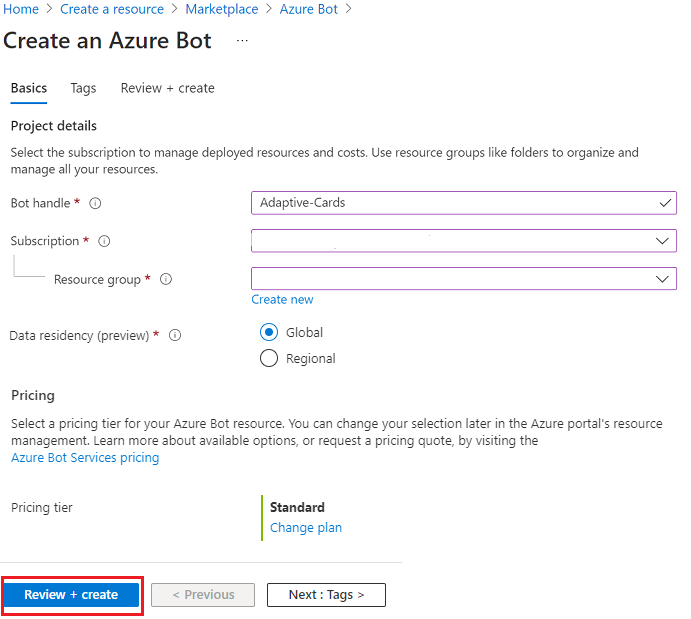Click the blue Review + create button
Viewport: 691px width, 619px height.
71,595
